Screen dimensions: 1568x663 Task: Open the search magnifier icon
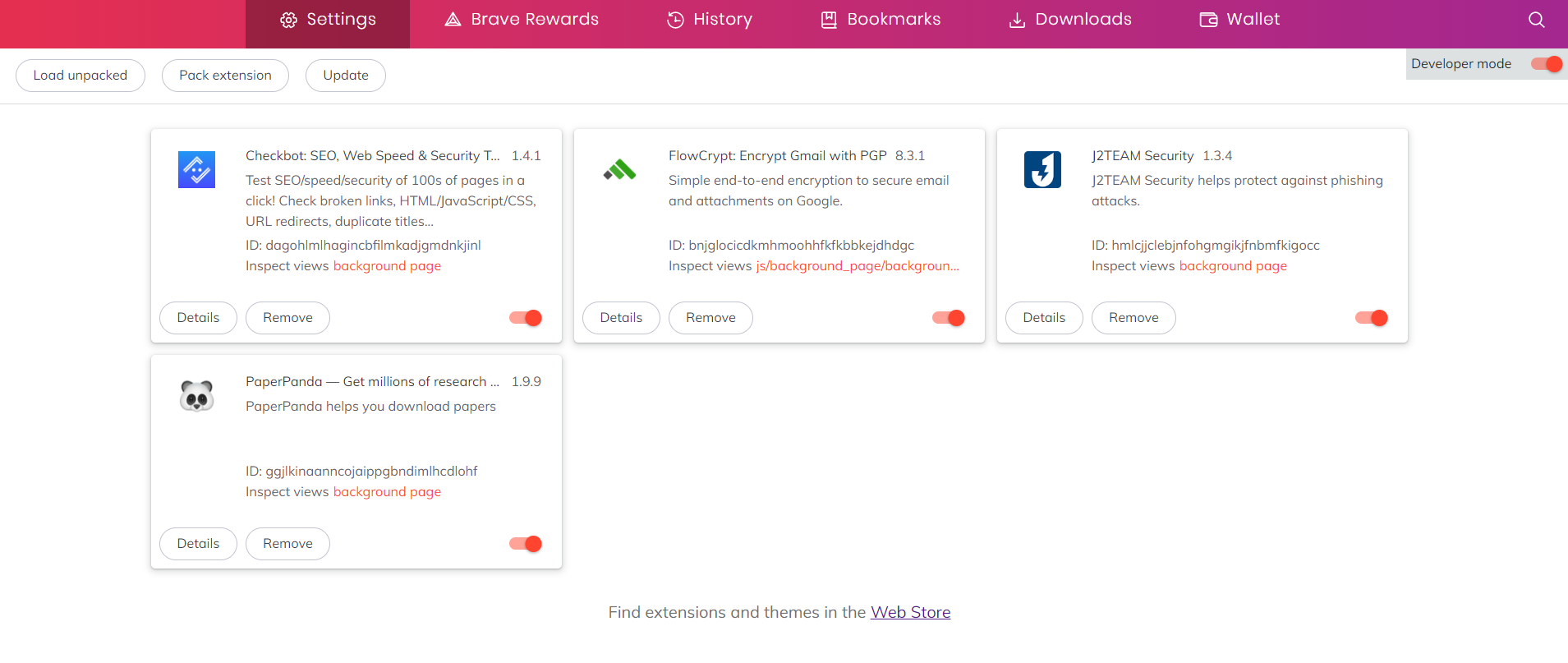[x=1536, y=20]
